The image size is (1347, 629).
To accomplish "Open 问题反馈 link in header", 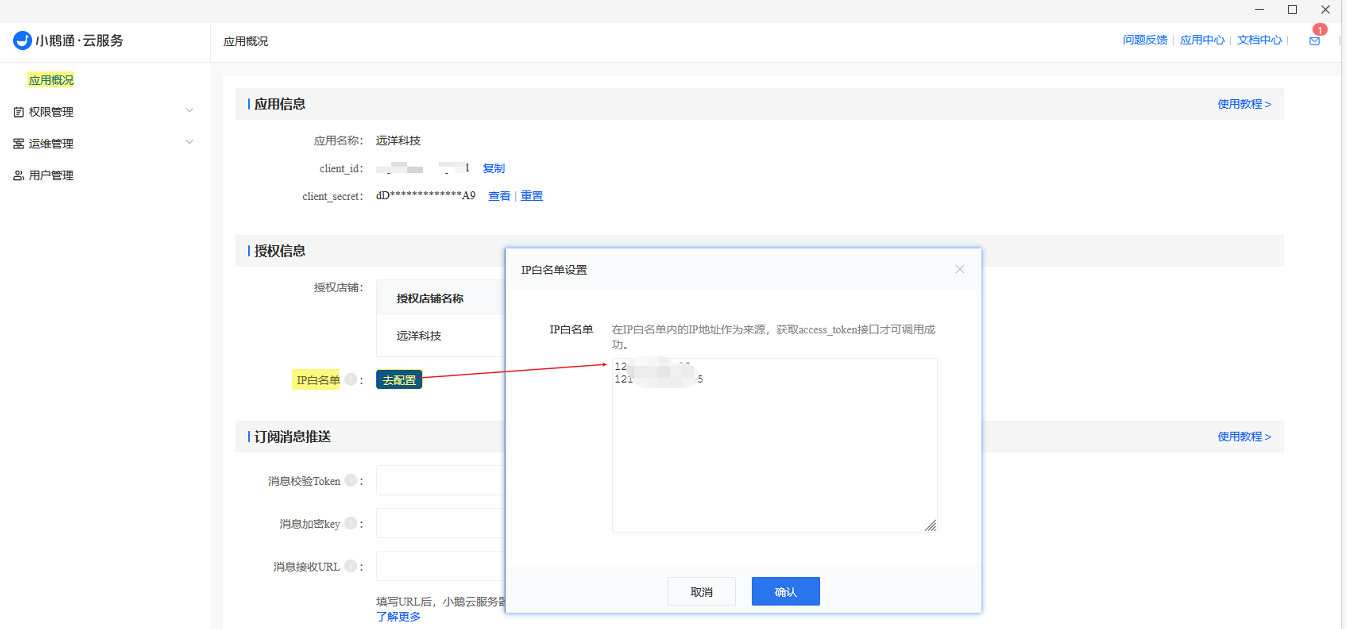I will coord(1145,40).
